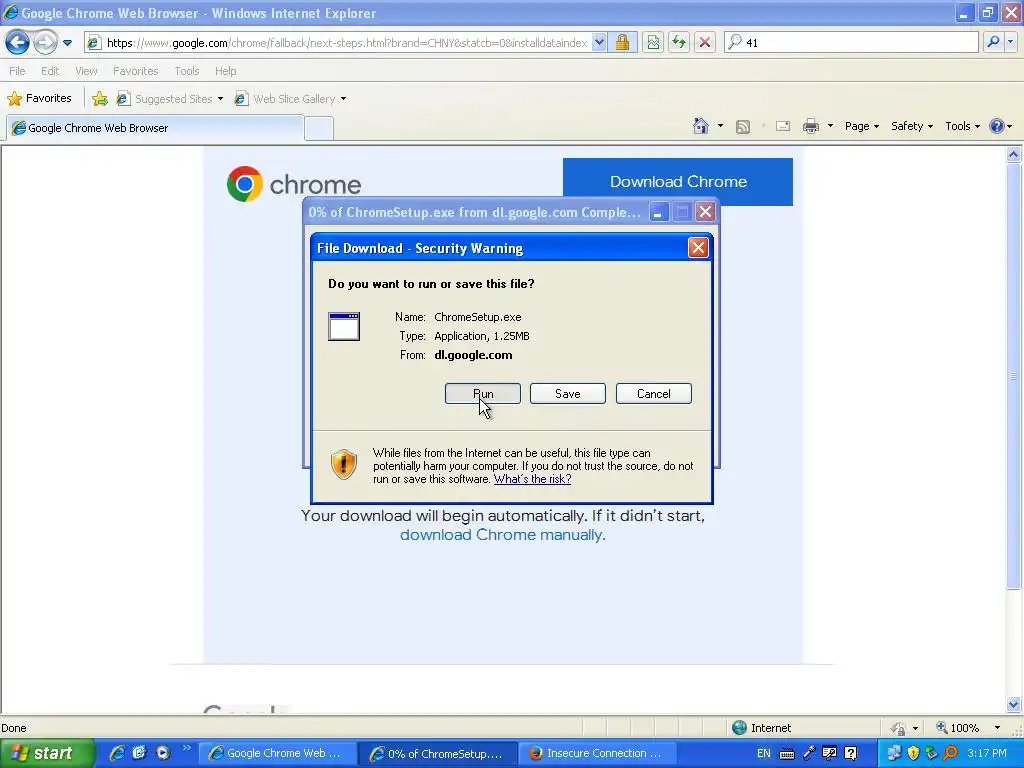The image size is (1024, 768).
Task: Minimize the ChromeSetup.exe progress window
Action: click(x=658, y=212)
